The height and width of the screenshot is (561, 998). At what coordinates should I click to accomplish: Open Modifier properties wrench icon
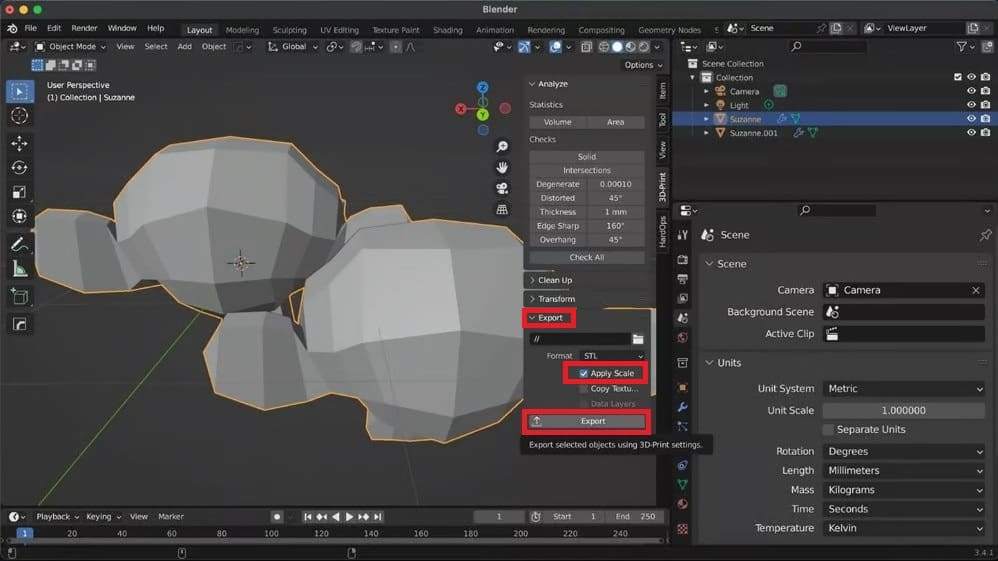click(682, 407)
